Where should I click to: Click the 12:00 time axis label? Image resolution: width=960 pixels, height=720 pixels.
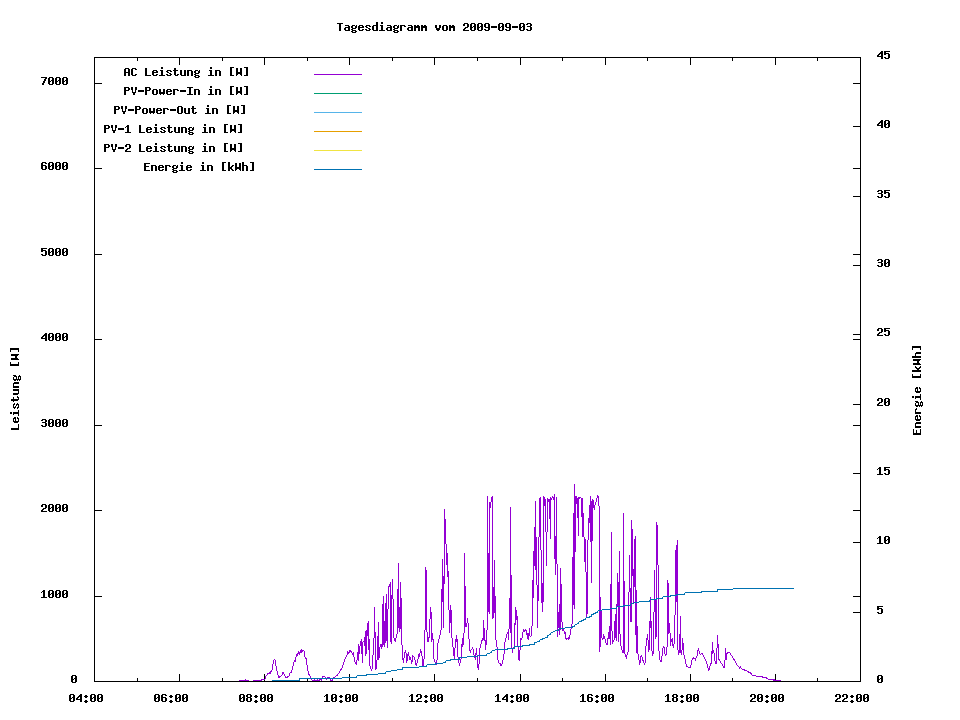coord(426,698)
